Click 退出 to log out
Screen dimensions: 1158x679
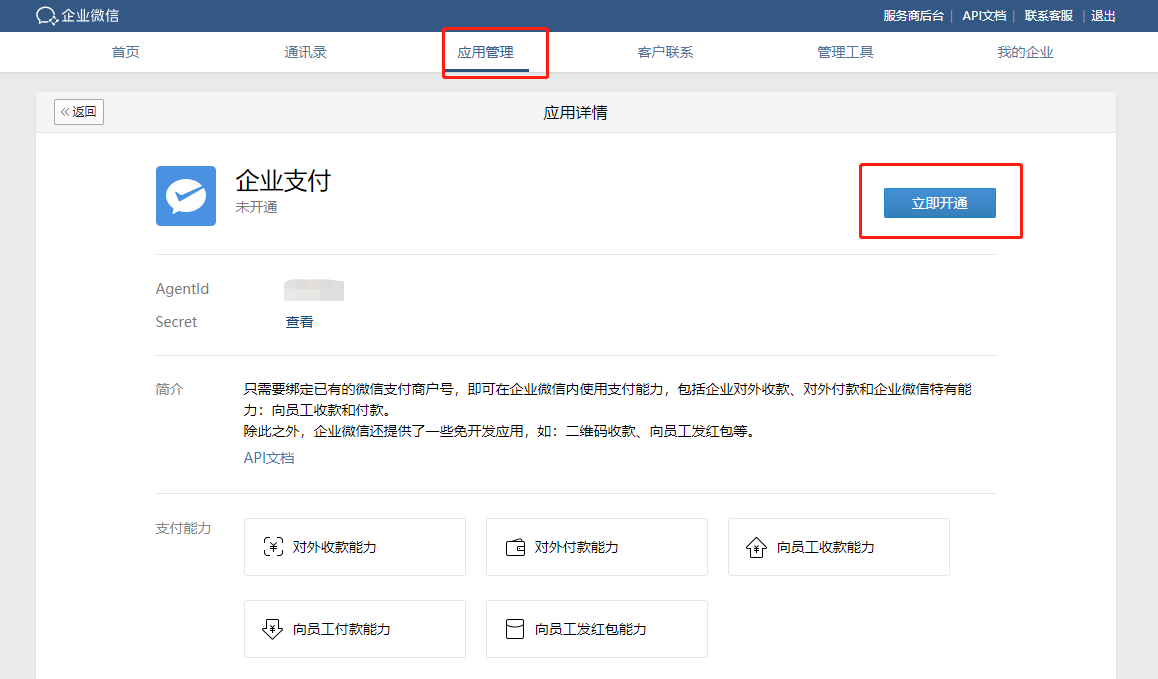click(x=1103, y=15)
